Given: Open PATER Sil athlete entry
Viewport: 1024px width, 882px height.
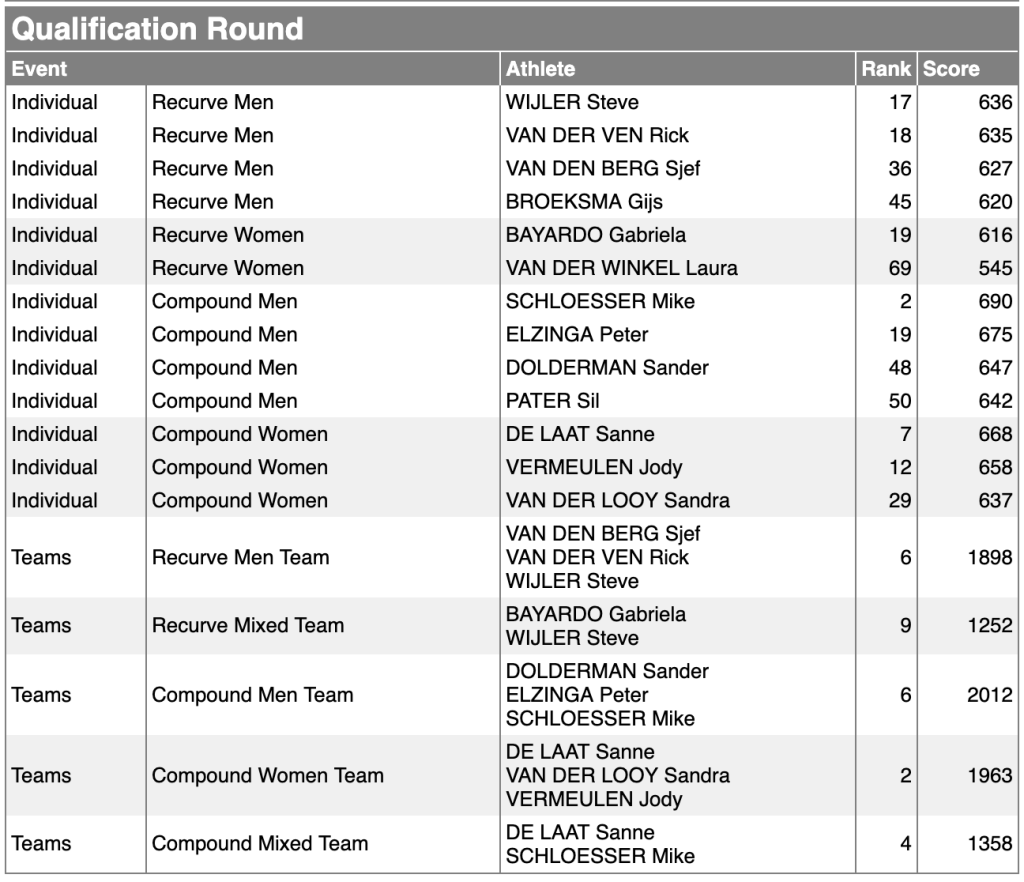Looking at the screenshot, I should point(552,401).
